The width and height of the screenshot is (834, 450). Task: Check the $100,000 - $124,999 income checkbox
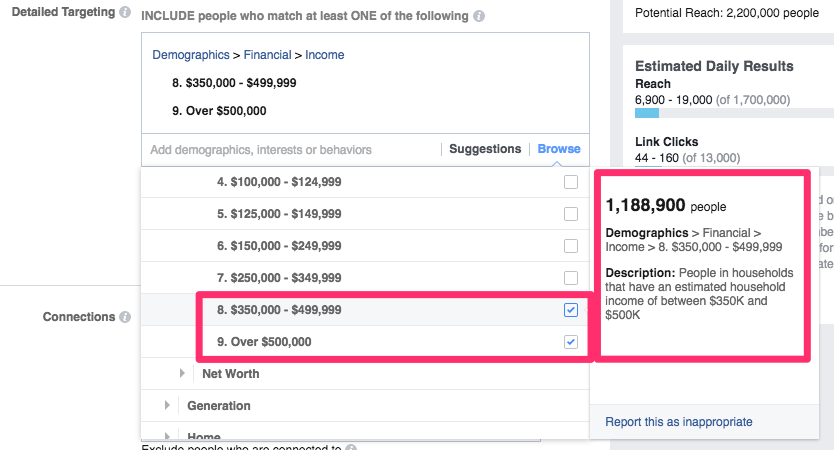coord(571,182)
